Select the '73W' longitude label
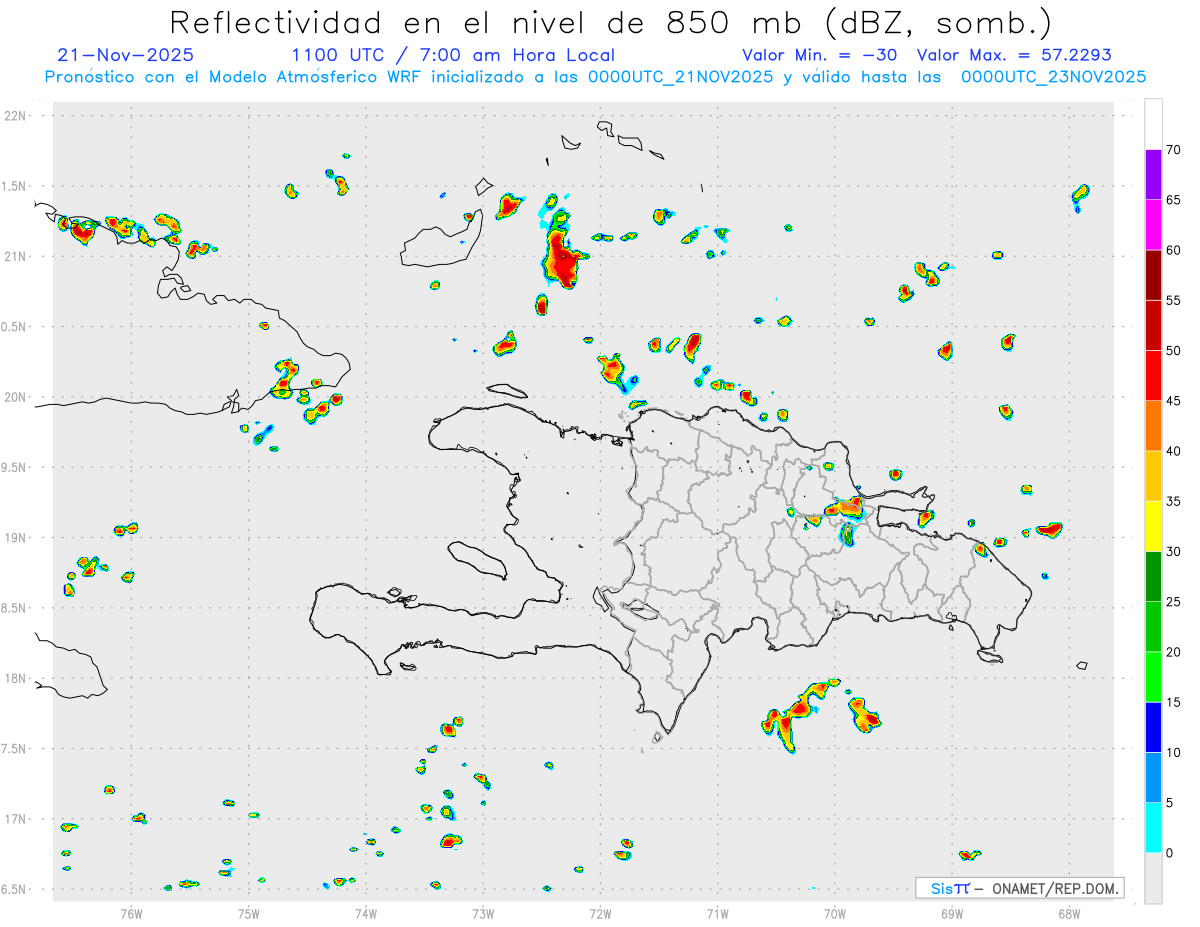This screenshot has width=1200, height=927. point(483,913)
